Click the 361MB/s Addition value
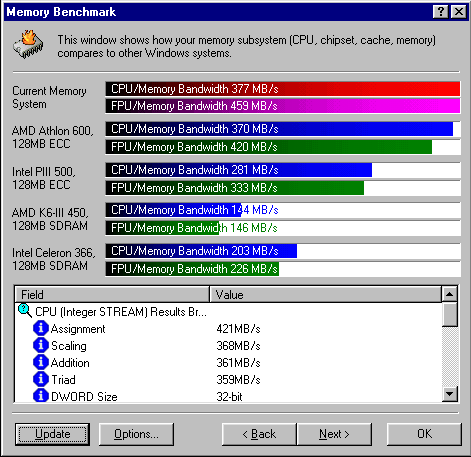The width and height of the screenshot is (471, 457). [x=238, y=363]
